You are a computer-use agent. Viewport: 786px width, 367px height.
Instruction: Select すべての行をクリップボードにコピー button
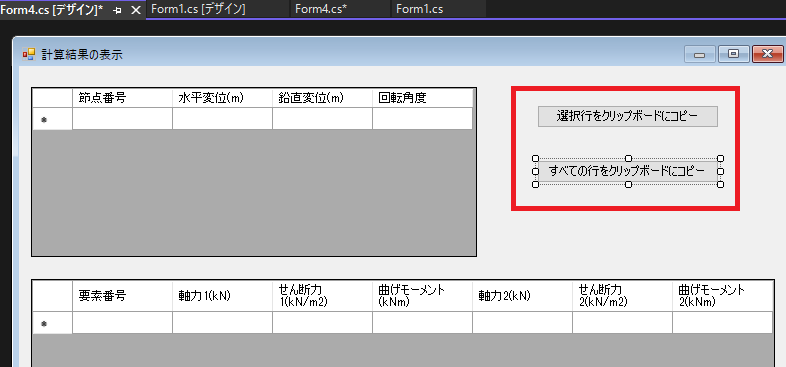point(628,171)
